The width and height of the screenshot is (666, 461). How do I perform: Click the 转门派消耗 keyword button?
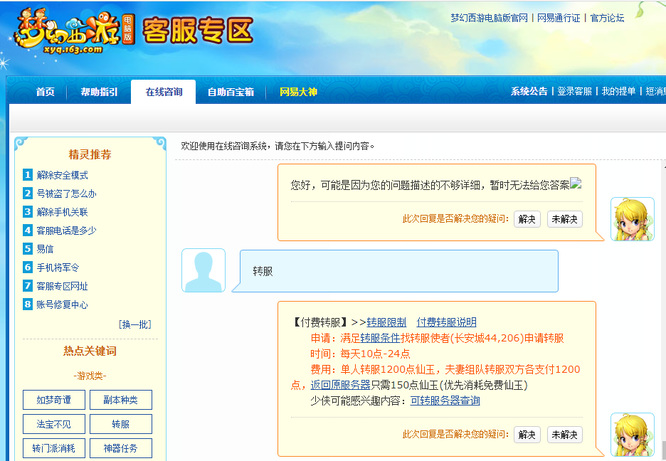pyautogui.click(x=54, y=448)
